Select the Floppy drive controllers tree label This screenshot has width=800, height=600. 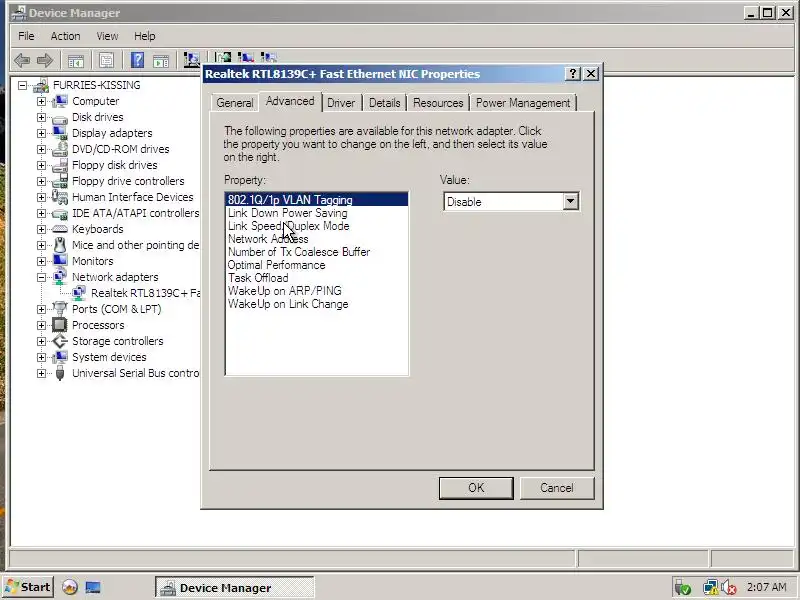click(128, 181)
